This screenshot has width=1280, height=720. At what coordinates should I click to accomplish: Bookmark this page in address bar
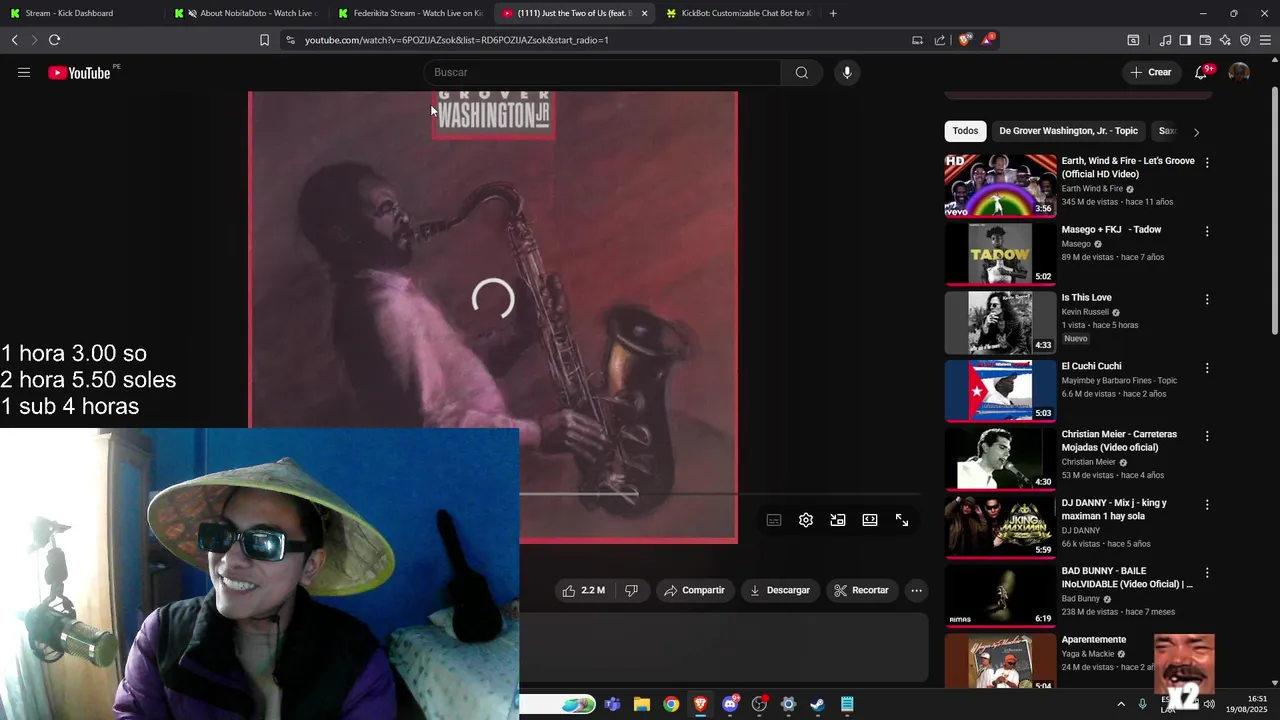pyautogui.click(x=264, y=40)
